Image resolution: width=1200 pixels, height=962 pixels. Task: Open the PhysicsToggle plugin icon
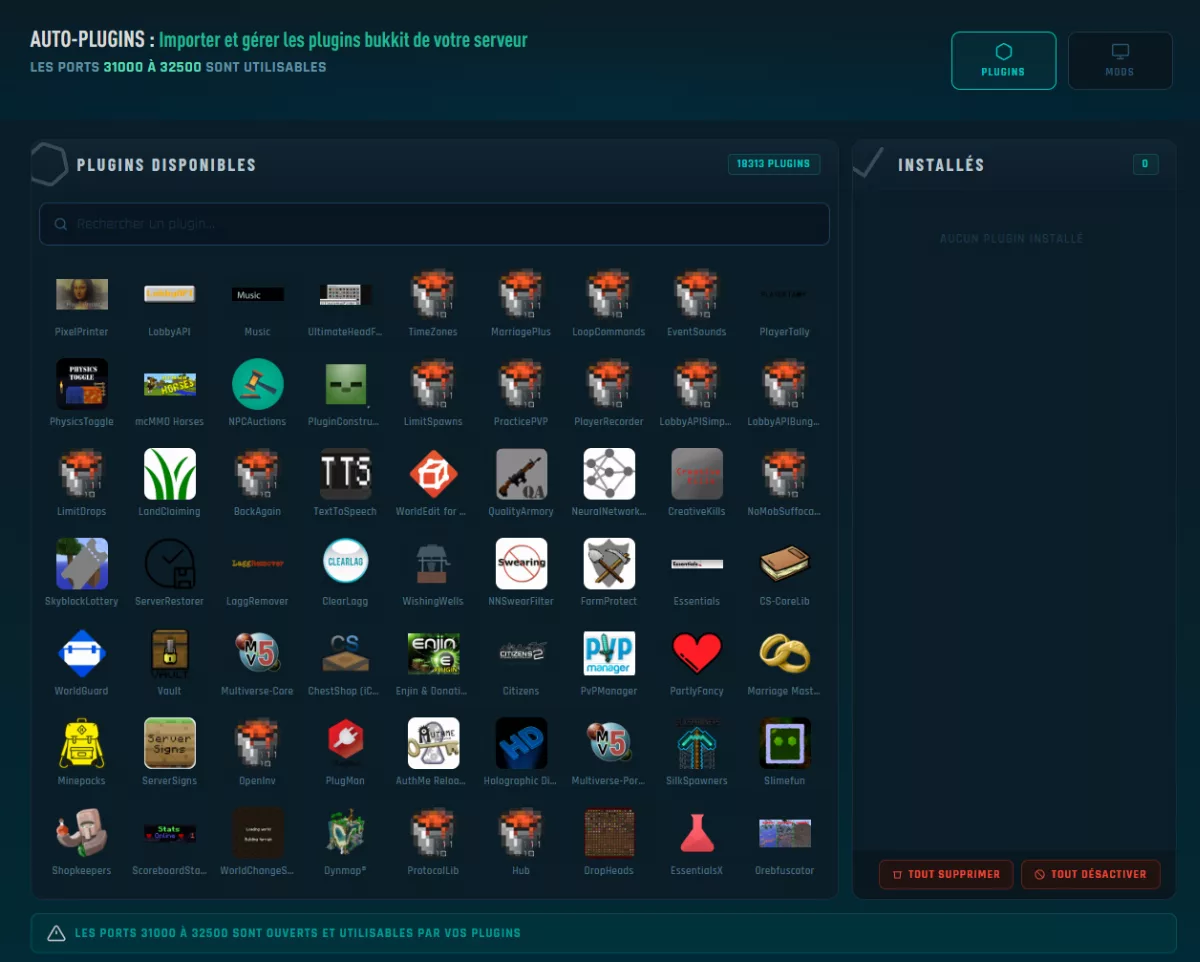tap(82, 384)
